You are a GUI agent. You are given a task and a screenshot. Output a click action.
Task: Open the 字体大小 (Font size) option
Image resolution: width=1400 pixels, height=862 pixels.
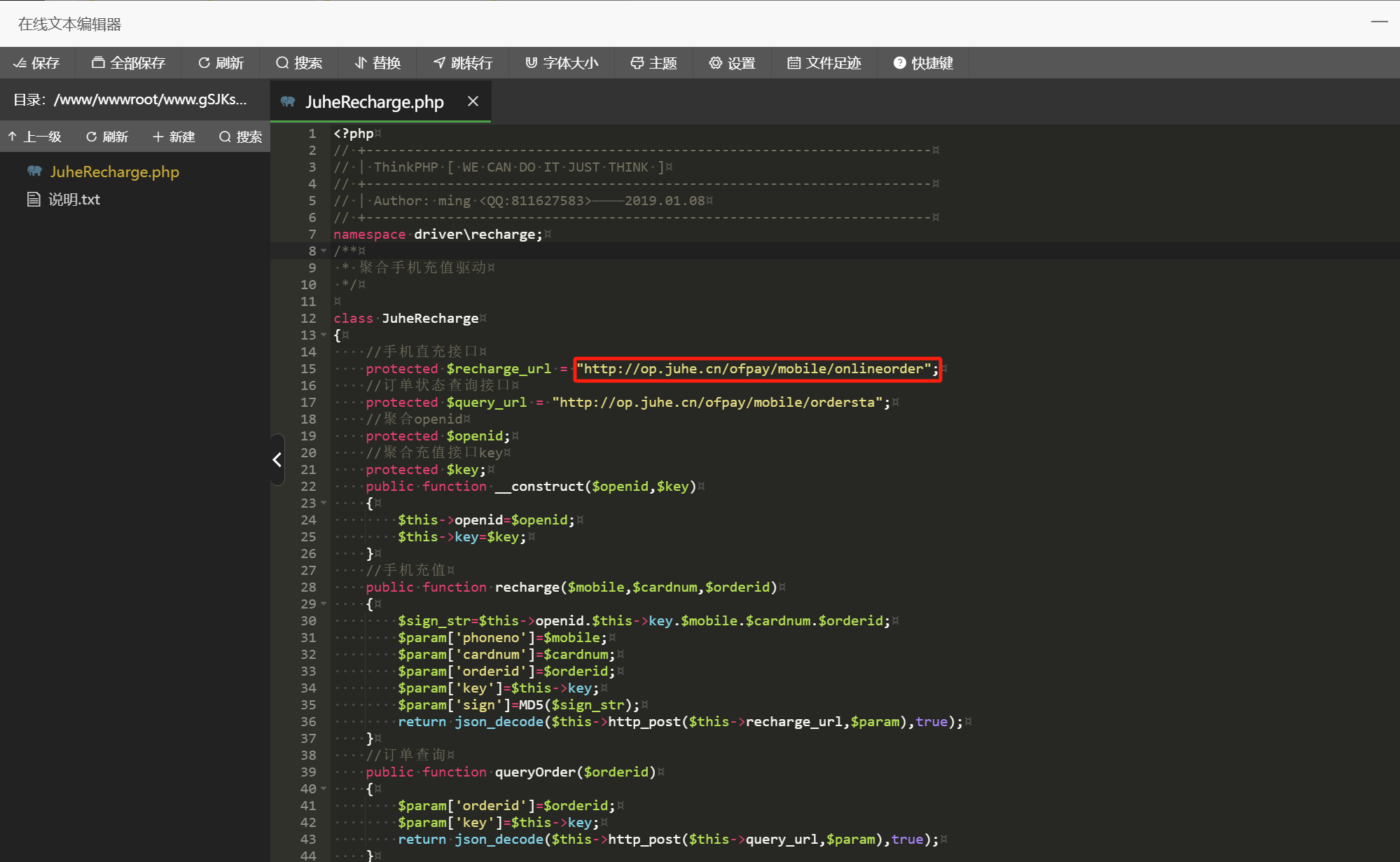point(562,63)
